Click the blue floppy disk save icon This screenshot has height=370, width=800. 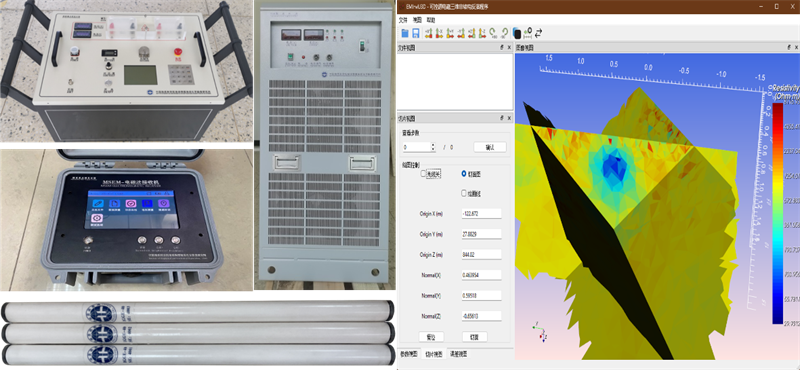coord(416,33)
